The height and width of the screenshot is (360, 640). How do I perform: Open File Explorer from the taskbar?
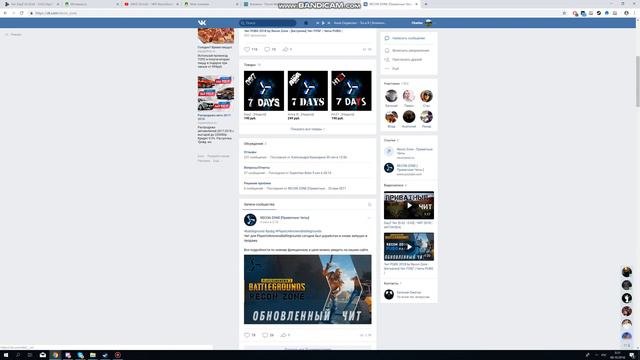[x=93, y=355]
